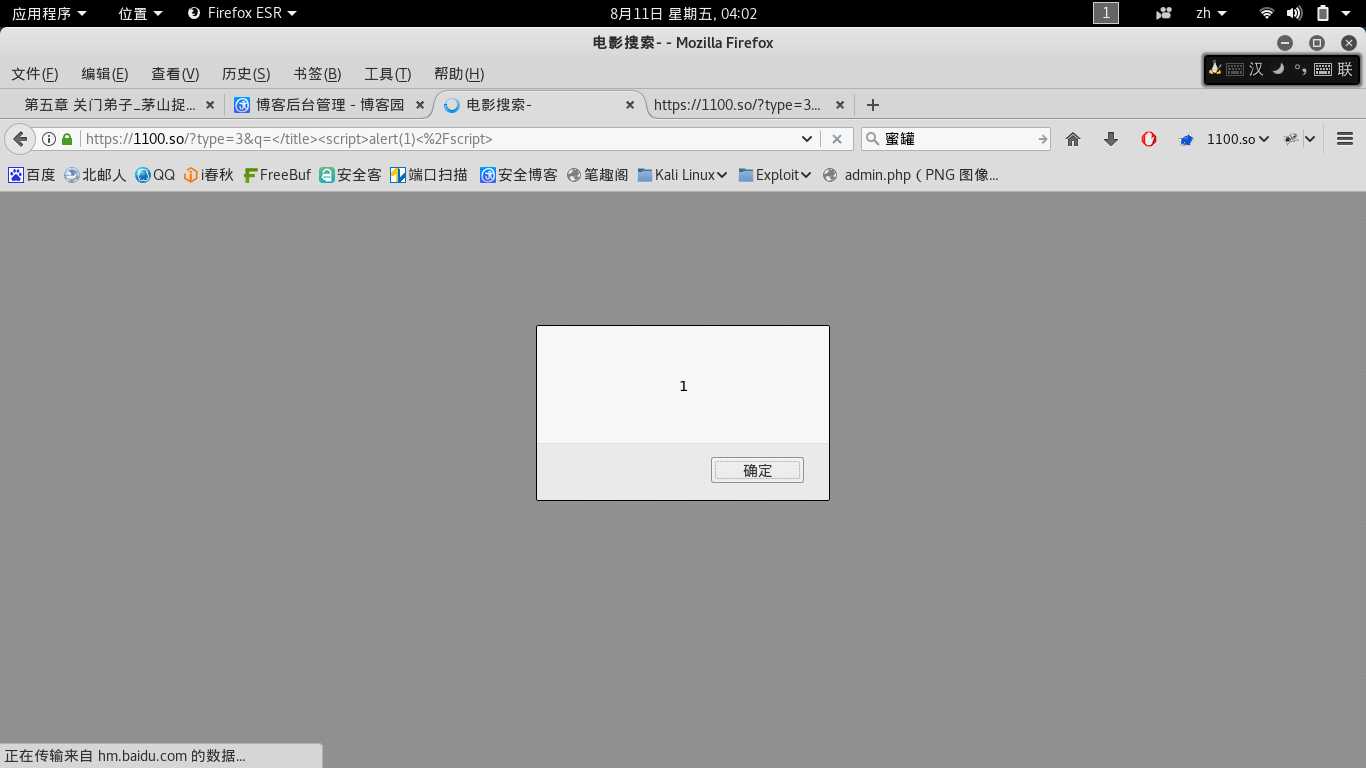
Task: Expand the dropdown beside the spider icon
Action: pos(1310,139)
